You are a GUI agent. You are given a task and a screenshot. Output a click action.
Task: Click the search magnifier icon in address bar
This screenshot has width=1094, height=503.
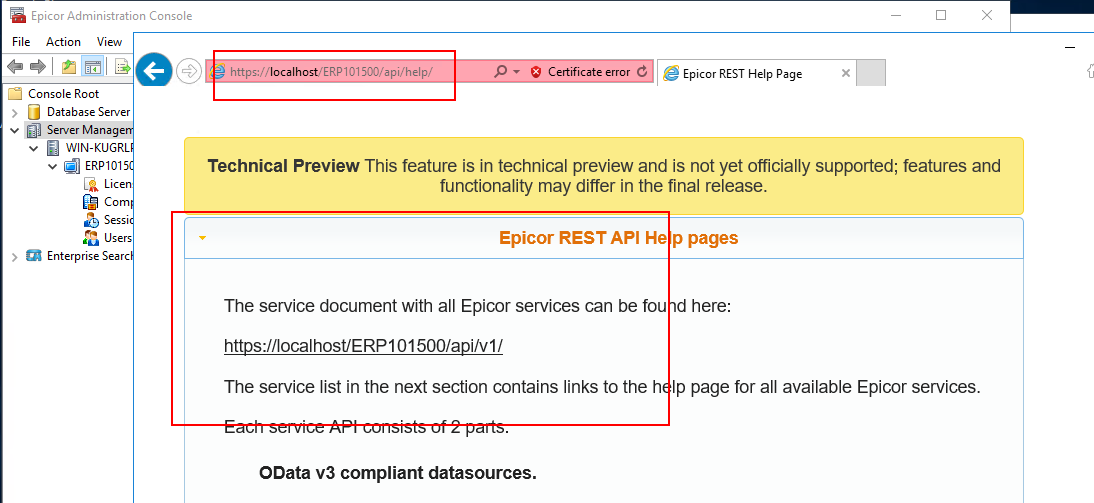point(501,72)
